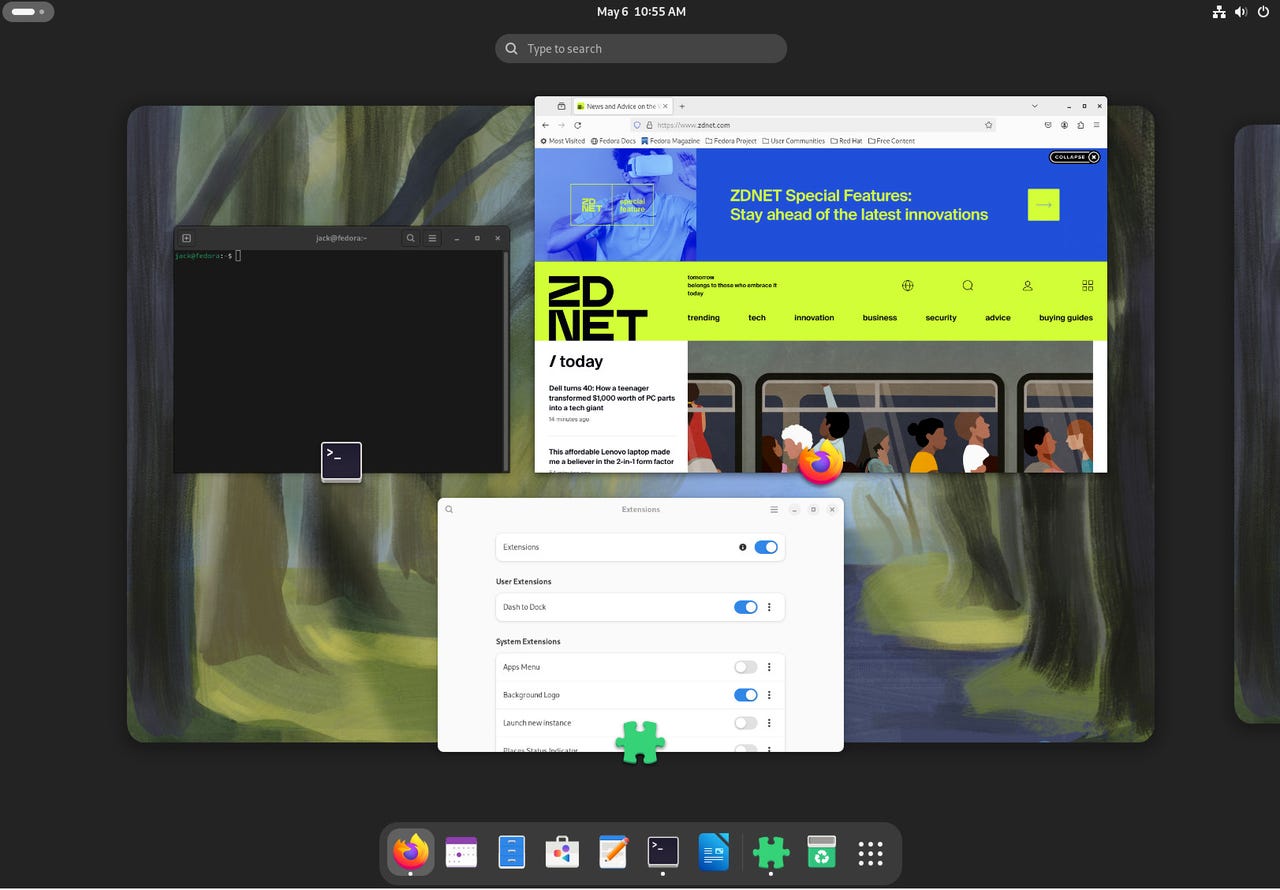Image resolution: width=1280 pixels, height=890 pixels.
Task: Open a new tab in Firefox
Action: [x=682, y=106]
